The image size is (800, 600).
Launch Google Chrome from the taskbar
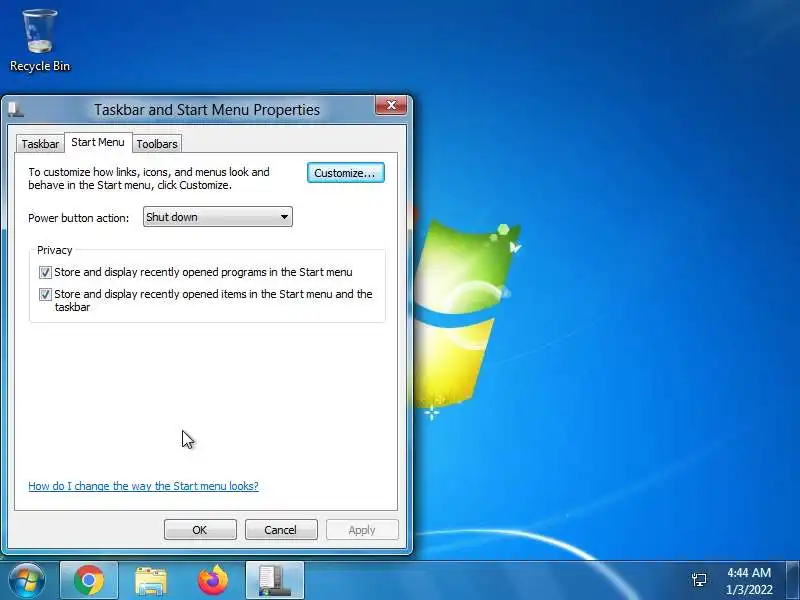coord(89,581)
